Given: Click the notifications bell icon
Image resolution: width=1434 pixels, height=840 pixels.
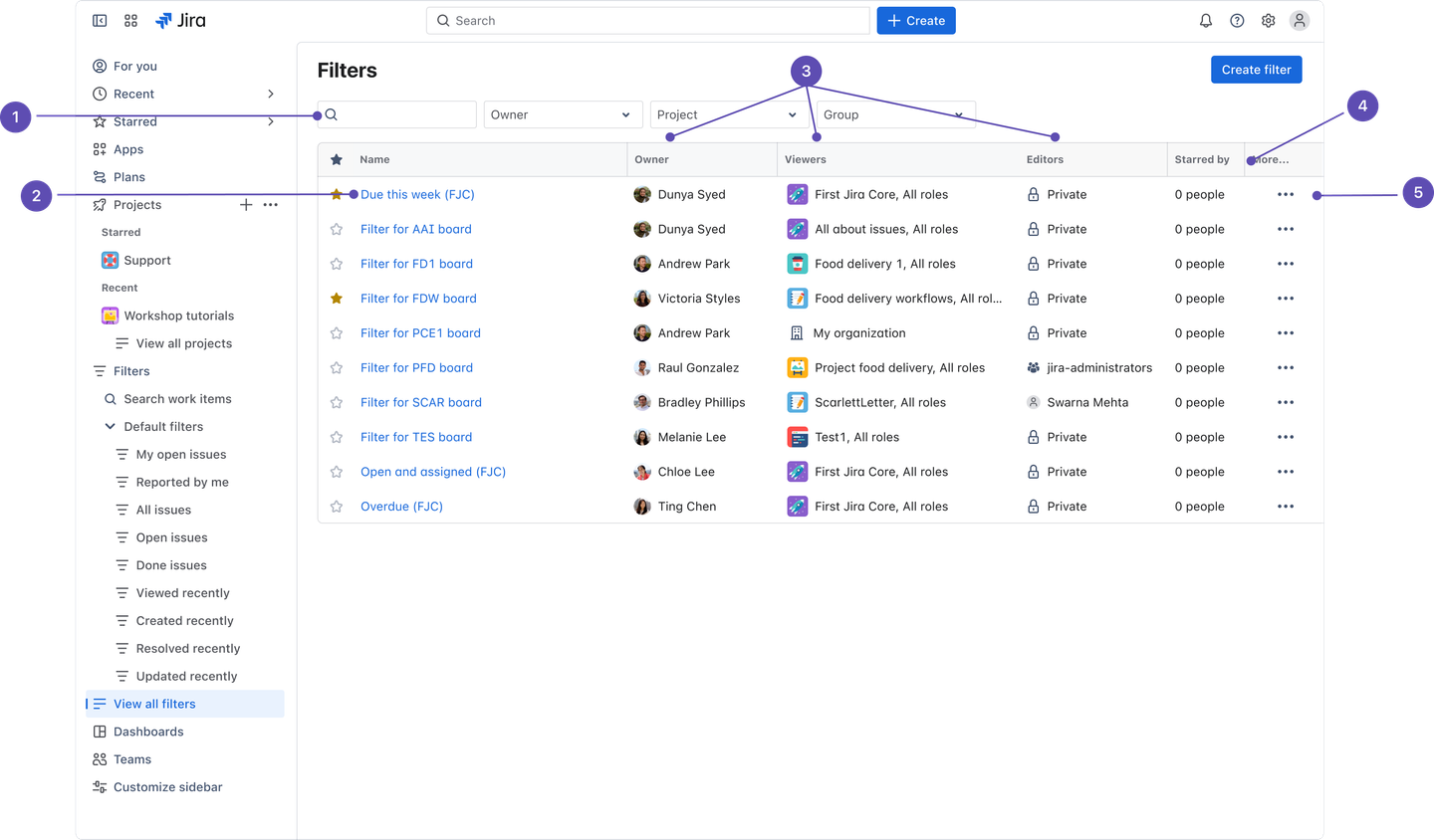Looking at the screenshot, I should [1205, 21].
